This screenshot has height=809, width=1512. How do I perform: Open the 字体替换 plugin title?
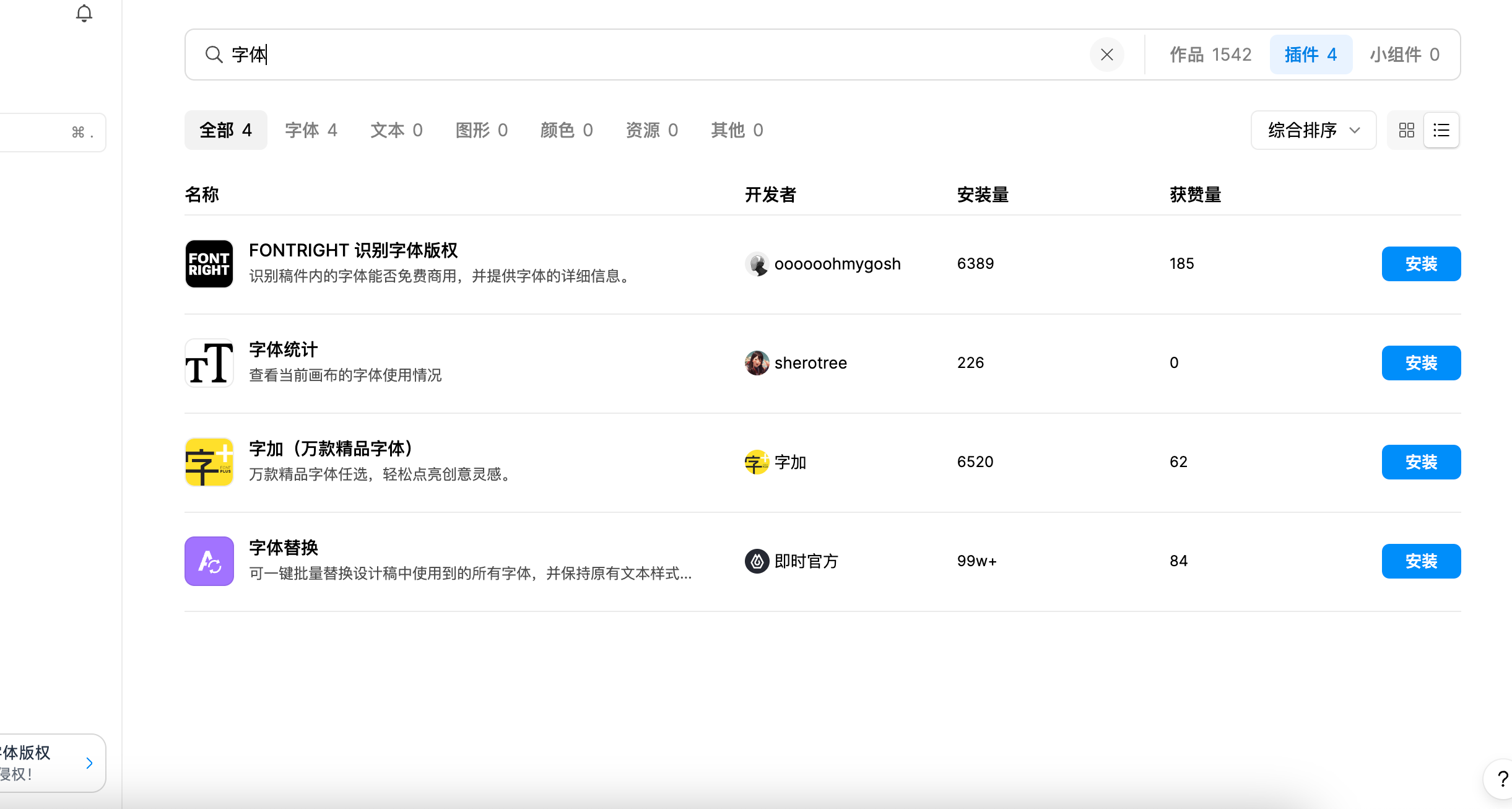(x=284, y=548)
